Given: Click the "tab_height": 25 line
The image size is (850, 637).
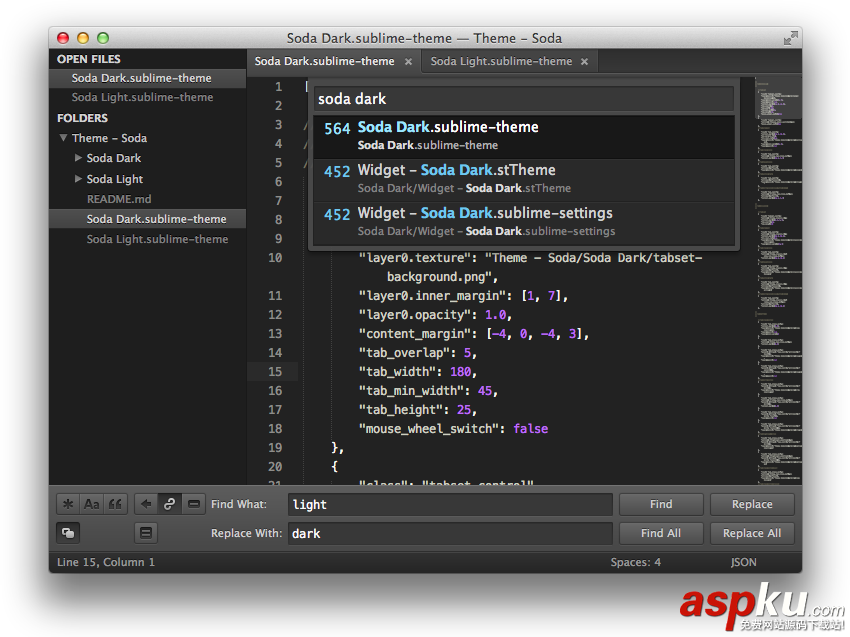Looking at the screenshot, I should pos(417,410).
